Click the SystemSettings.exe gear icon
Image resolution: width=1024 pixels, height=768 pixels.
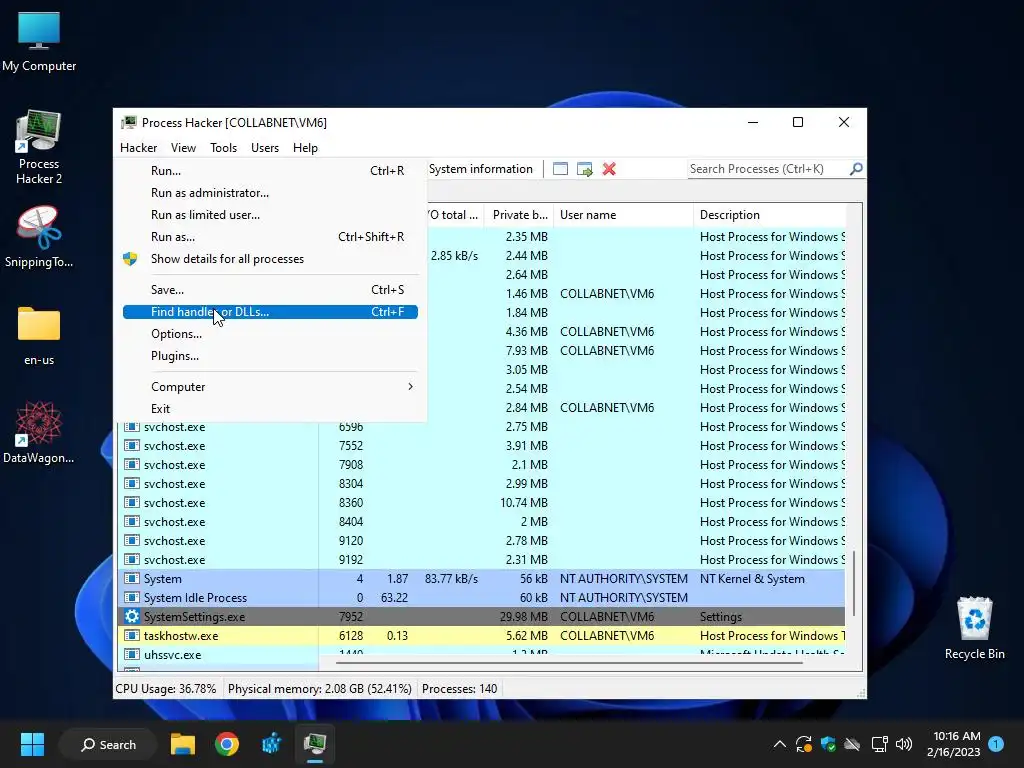click(x=132, y=616)
